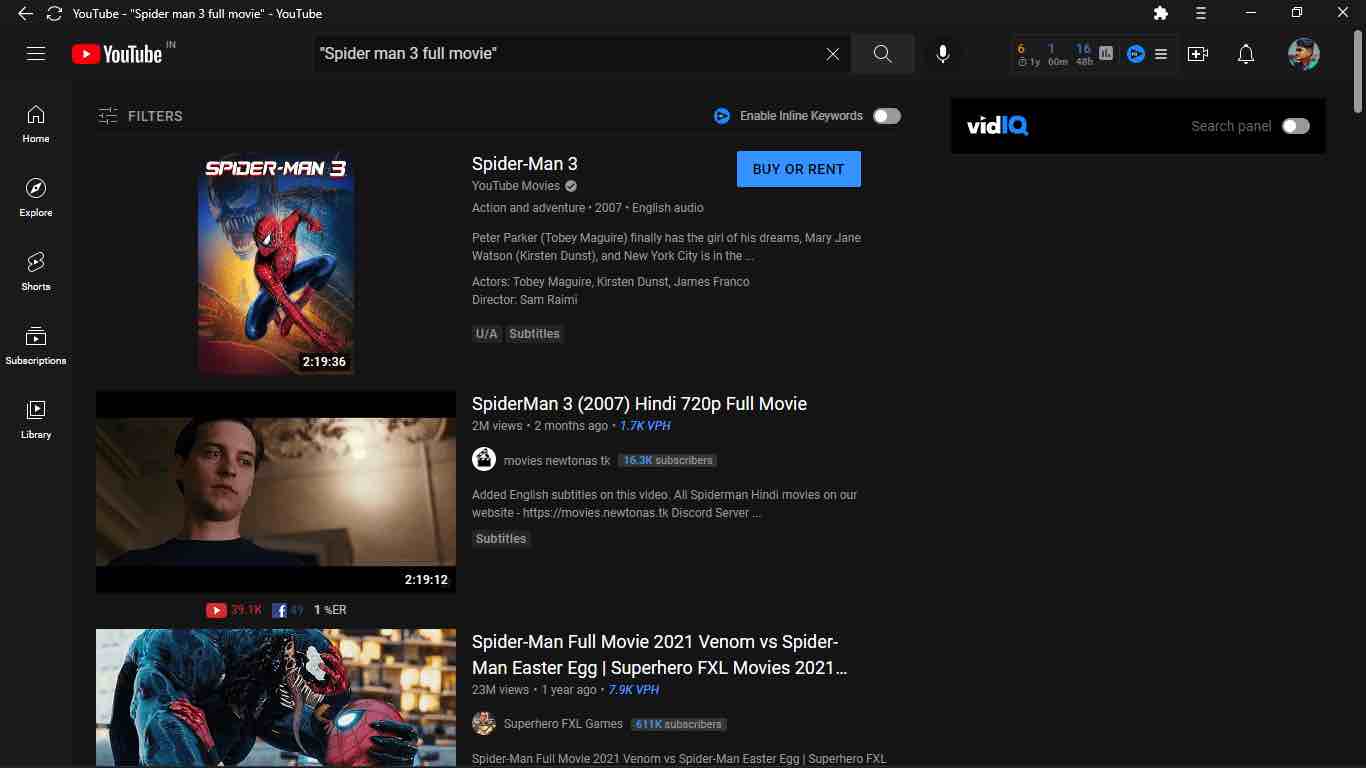Click the vidIQ 1 / 60m stat

tap(1057, 54)
